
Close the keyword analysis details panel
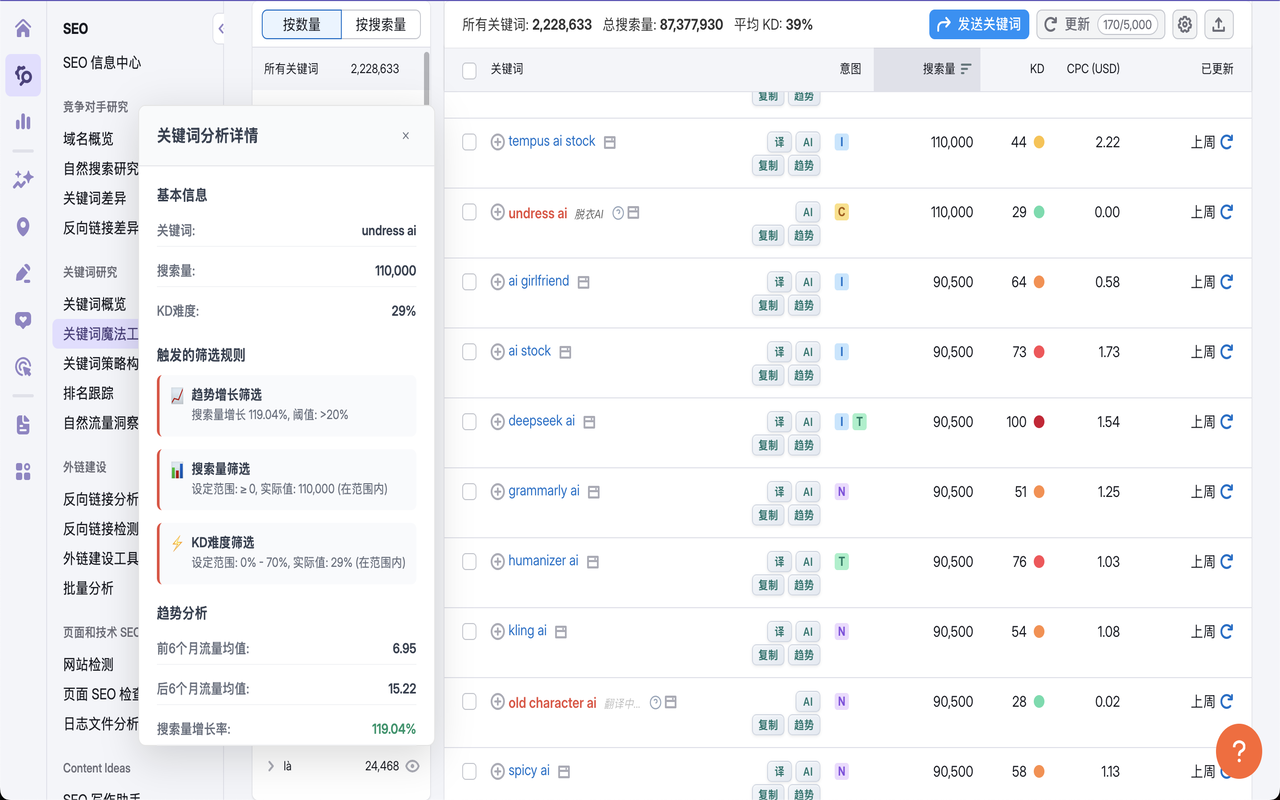(x=405, y=136)
